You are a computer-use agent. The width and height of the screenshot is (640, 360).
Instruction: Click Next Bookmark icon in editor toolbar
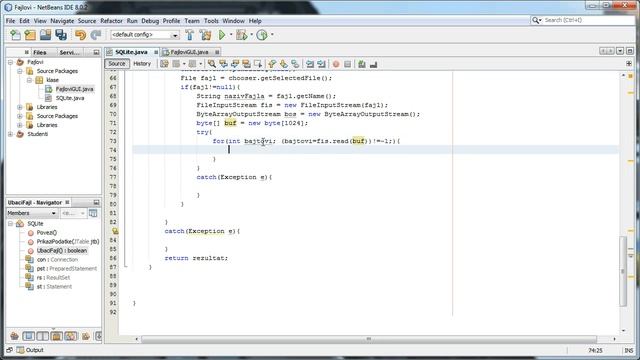point(284,64)
